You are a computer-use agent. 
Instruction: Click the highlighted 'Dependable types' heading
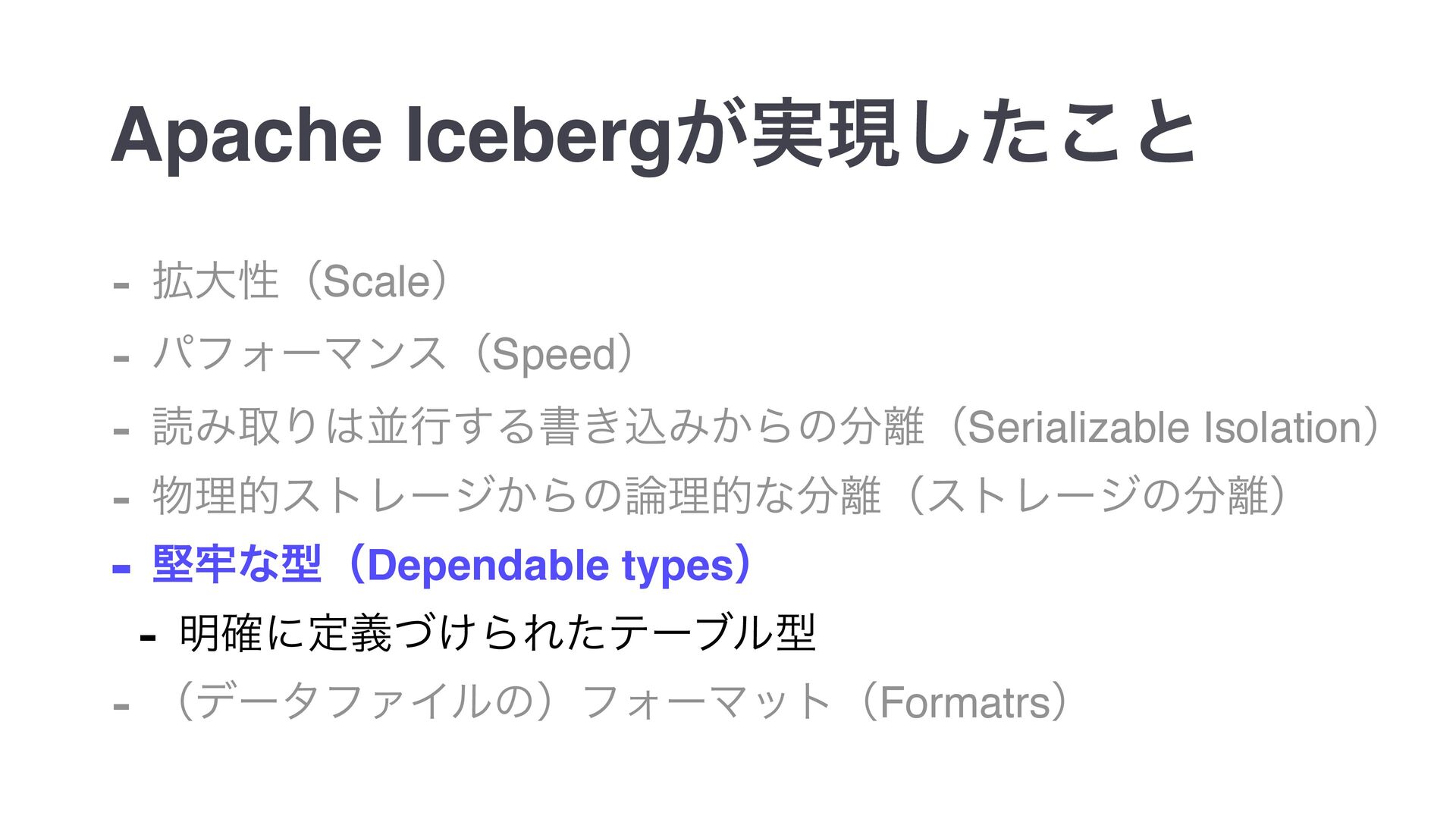550,566
